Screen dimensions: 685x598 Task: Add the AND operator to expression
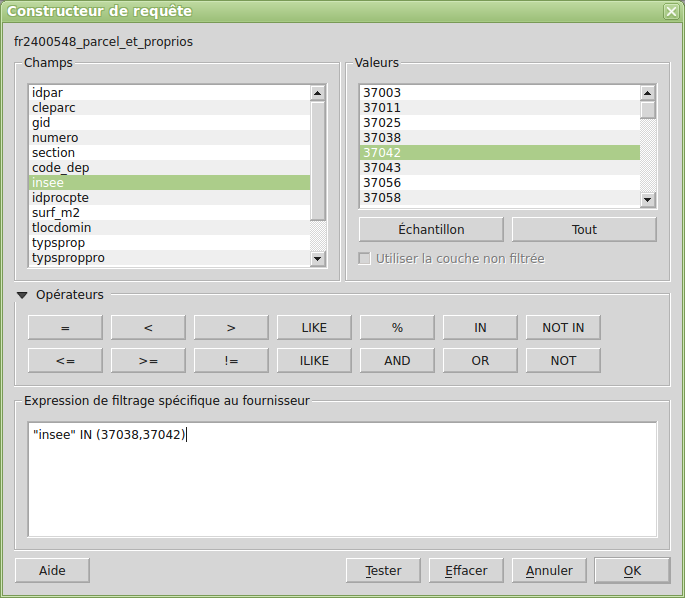point(397,360)
